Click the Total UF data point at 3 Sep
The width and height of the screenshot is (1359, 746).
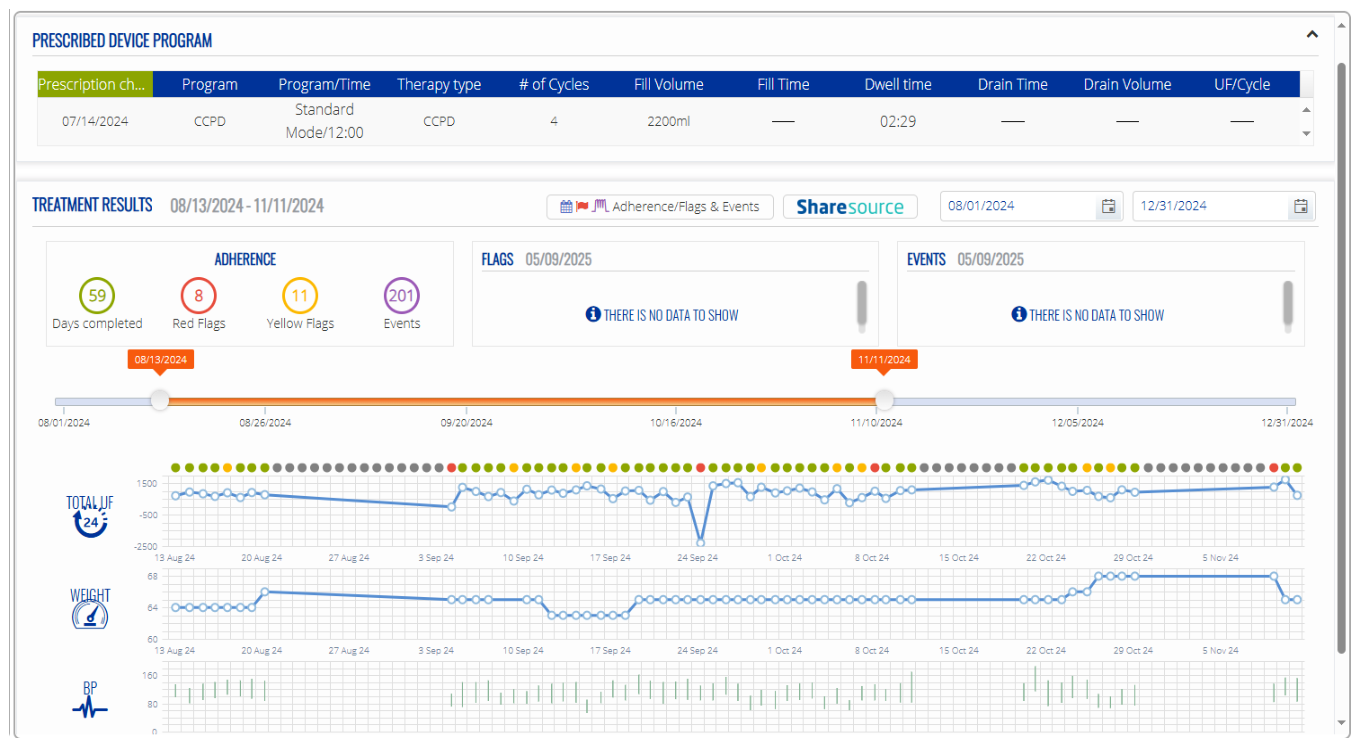pyautogui.click(x=451, y=506)
